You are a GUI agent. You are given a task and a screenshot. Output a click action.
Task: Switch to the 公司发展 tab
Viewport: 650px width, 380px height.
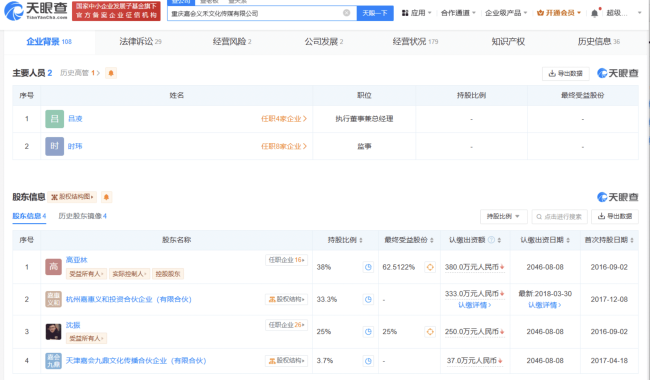tap(324, 41)
